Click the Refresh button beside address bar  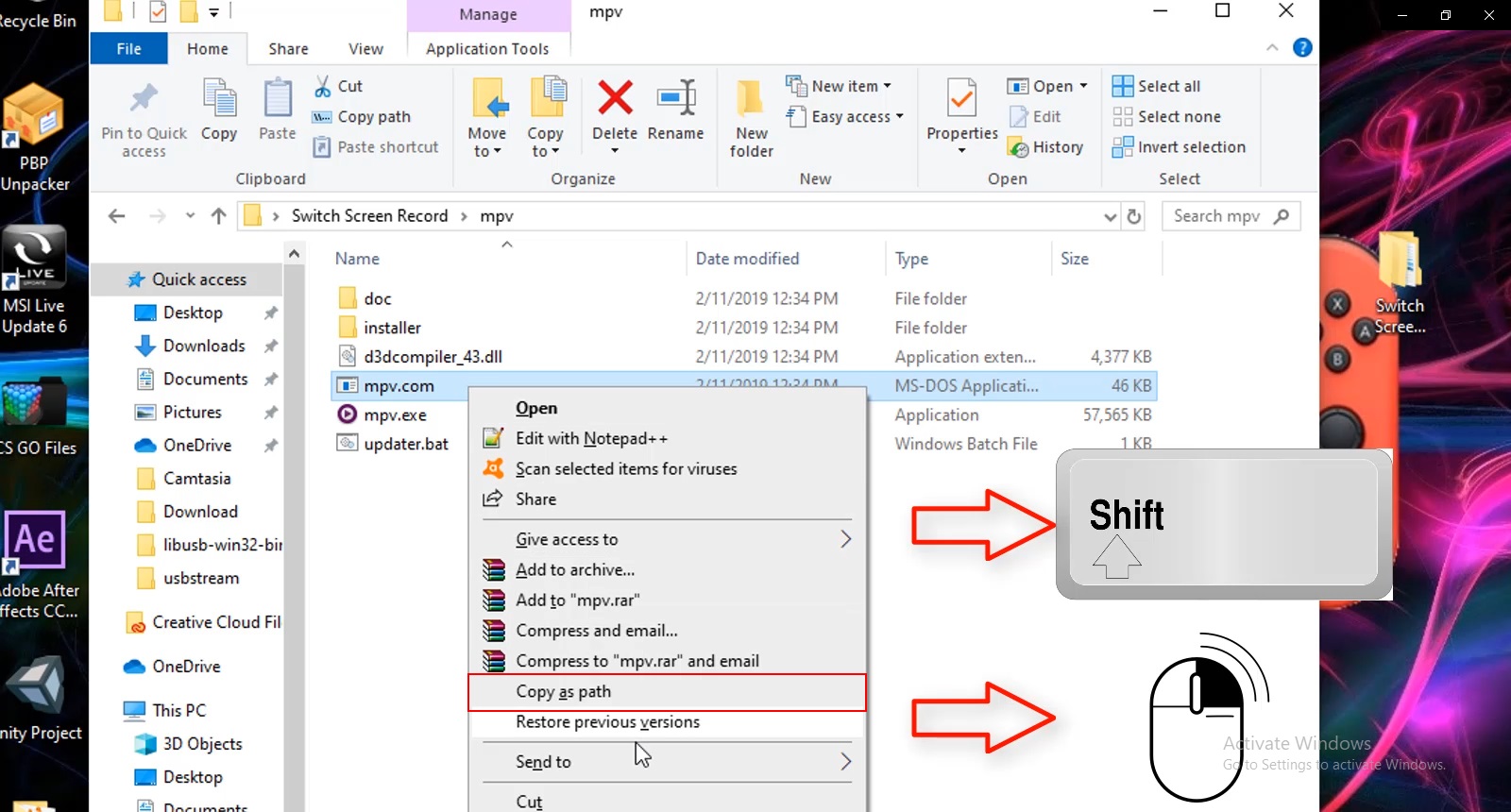[x=1134, y=216]
